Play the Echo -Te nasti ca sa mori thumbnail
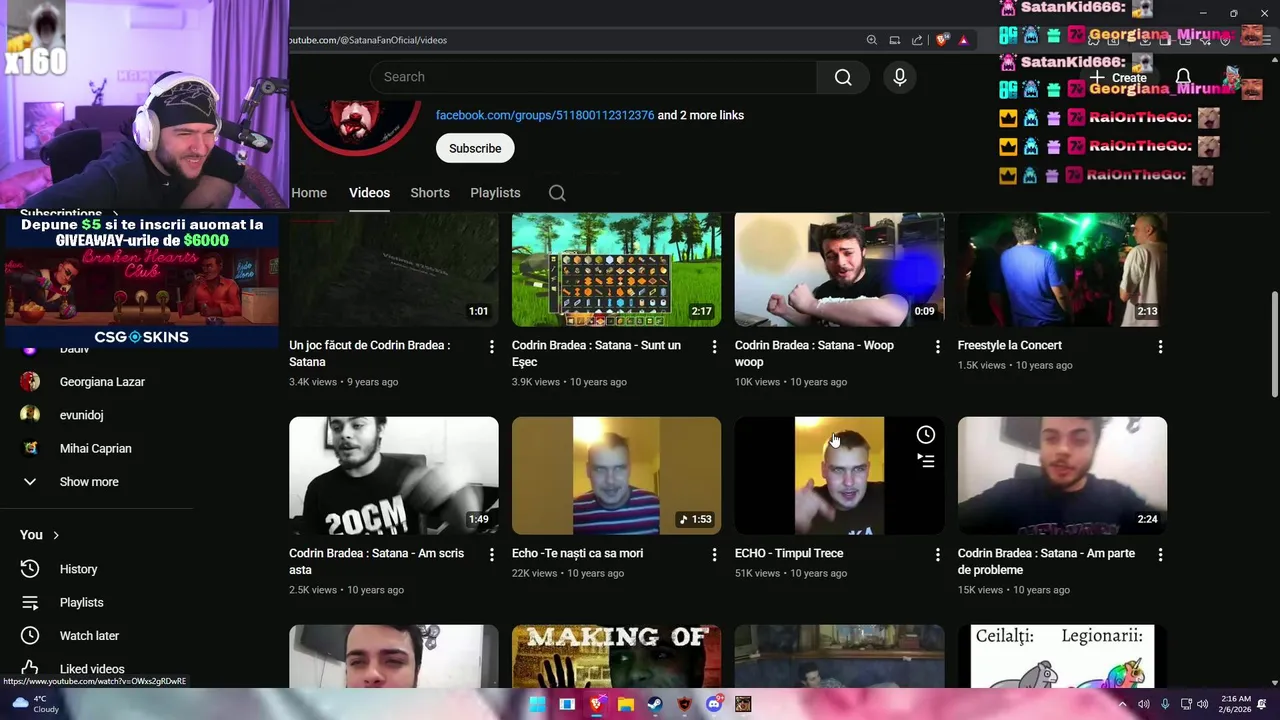Viewport: 1280px width, 720px height. [617, 476]
